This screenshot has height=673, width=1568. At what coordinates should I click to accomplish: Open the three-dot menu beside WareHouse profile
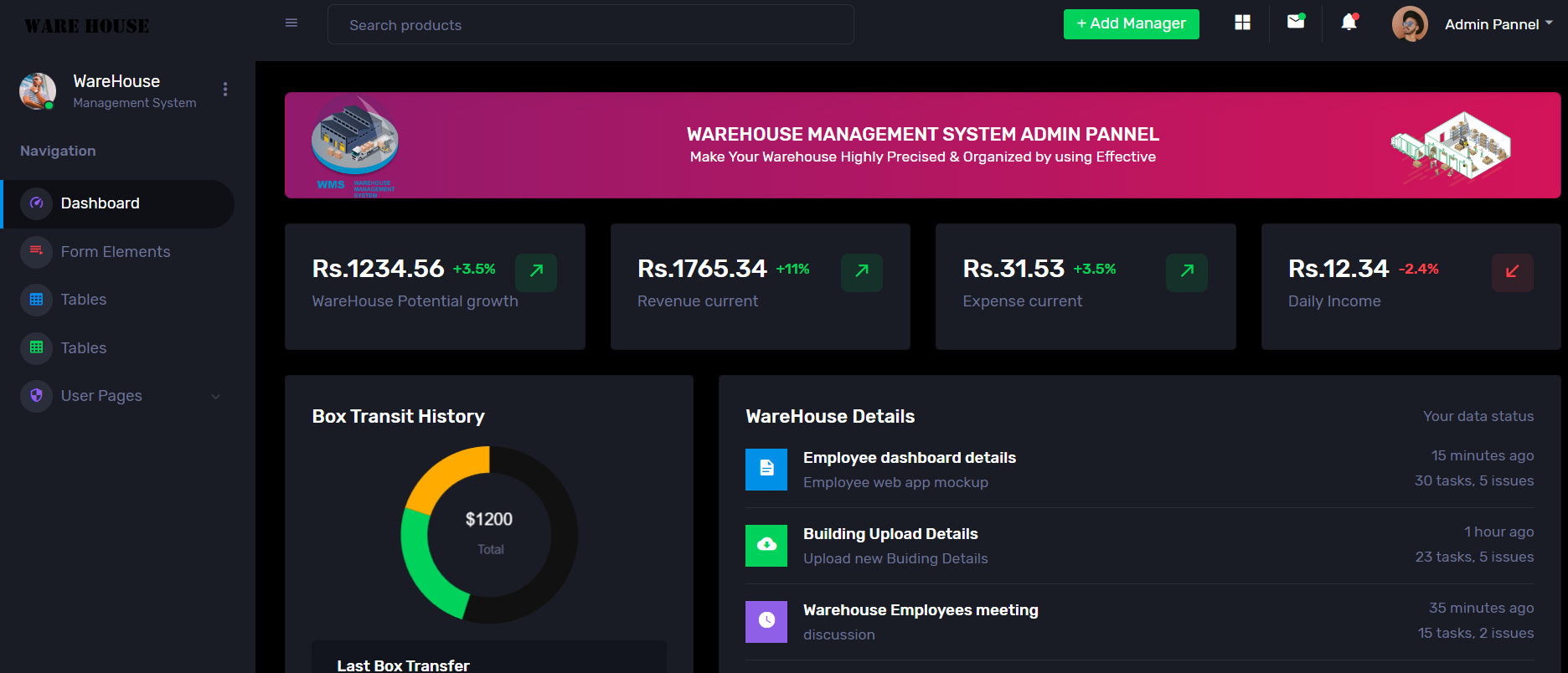(225, 90)
